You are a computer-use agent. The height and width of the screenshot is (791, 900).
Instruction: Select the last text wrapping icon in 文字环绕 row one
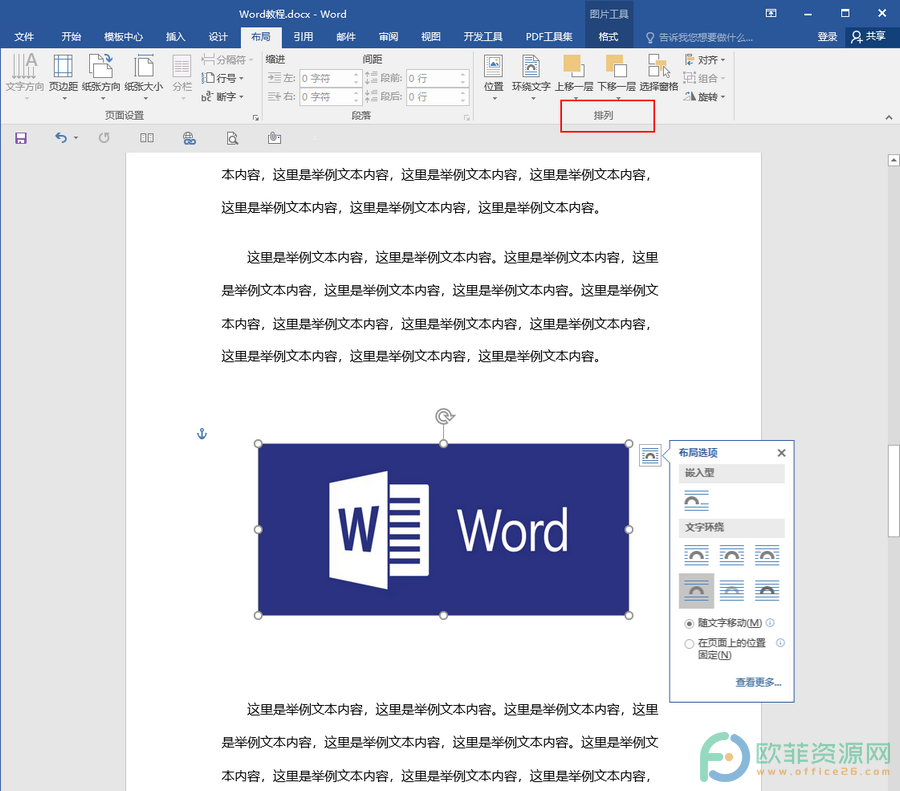pyautogui.click(x=767, y=555)
